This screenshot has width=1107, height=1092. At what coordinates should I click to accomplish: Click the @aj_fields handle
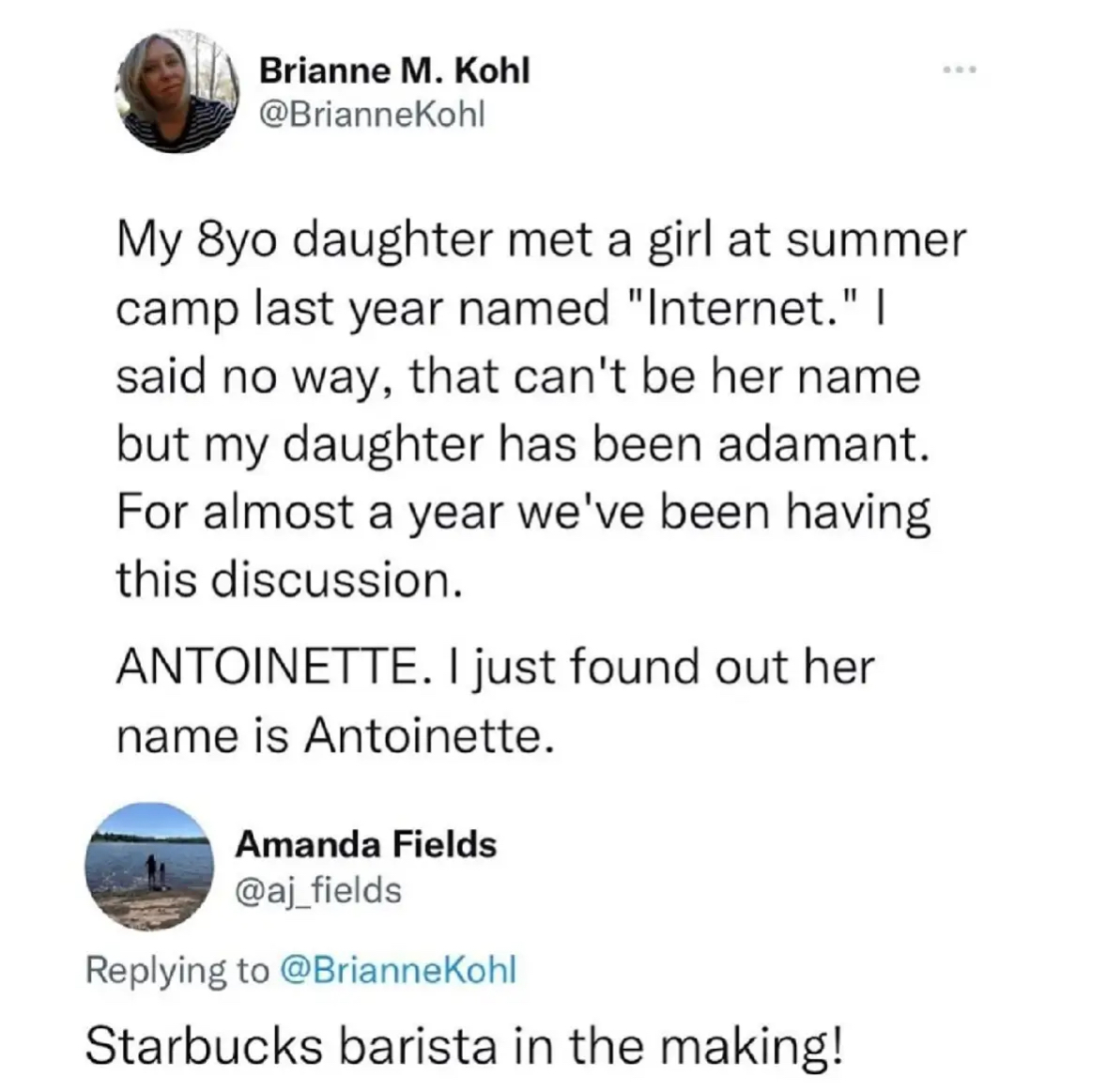click(x=318, y=889)
